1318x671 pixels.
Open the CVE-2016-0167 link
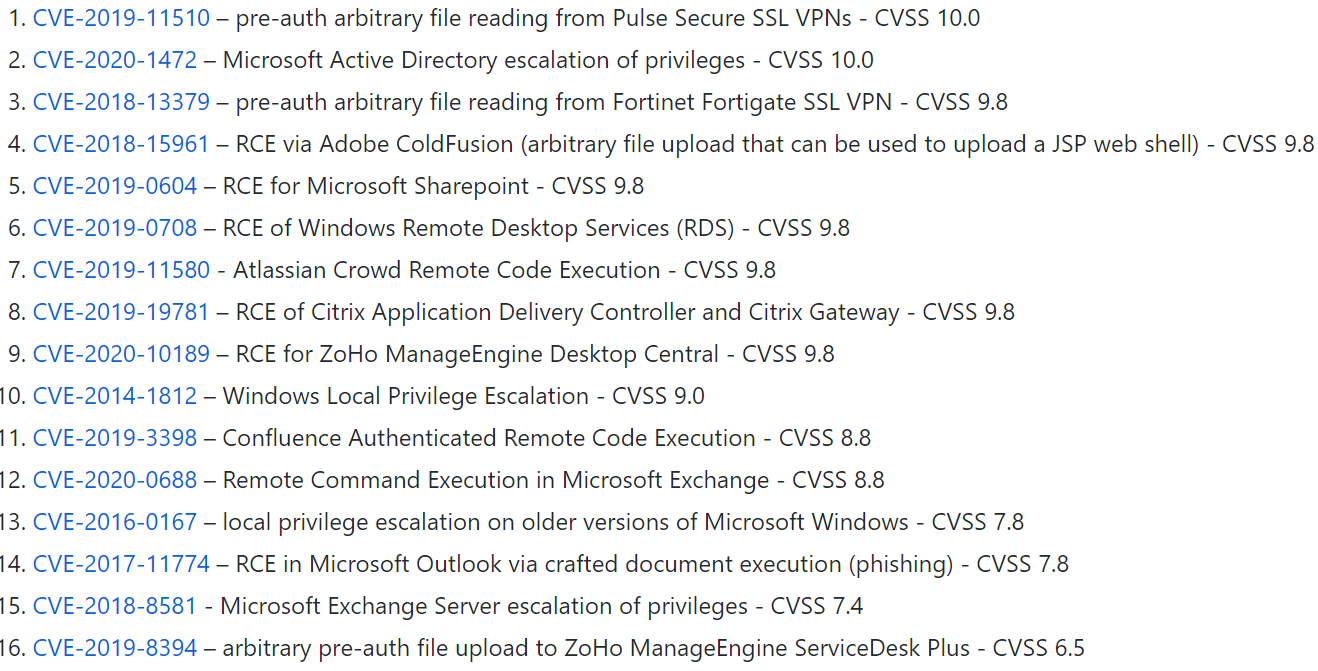coord(115,522)
